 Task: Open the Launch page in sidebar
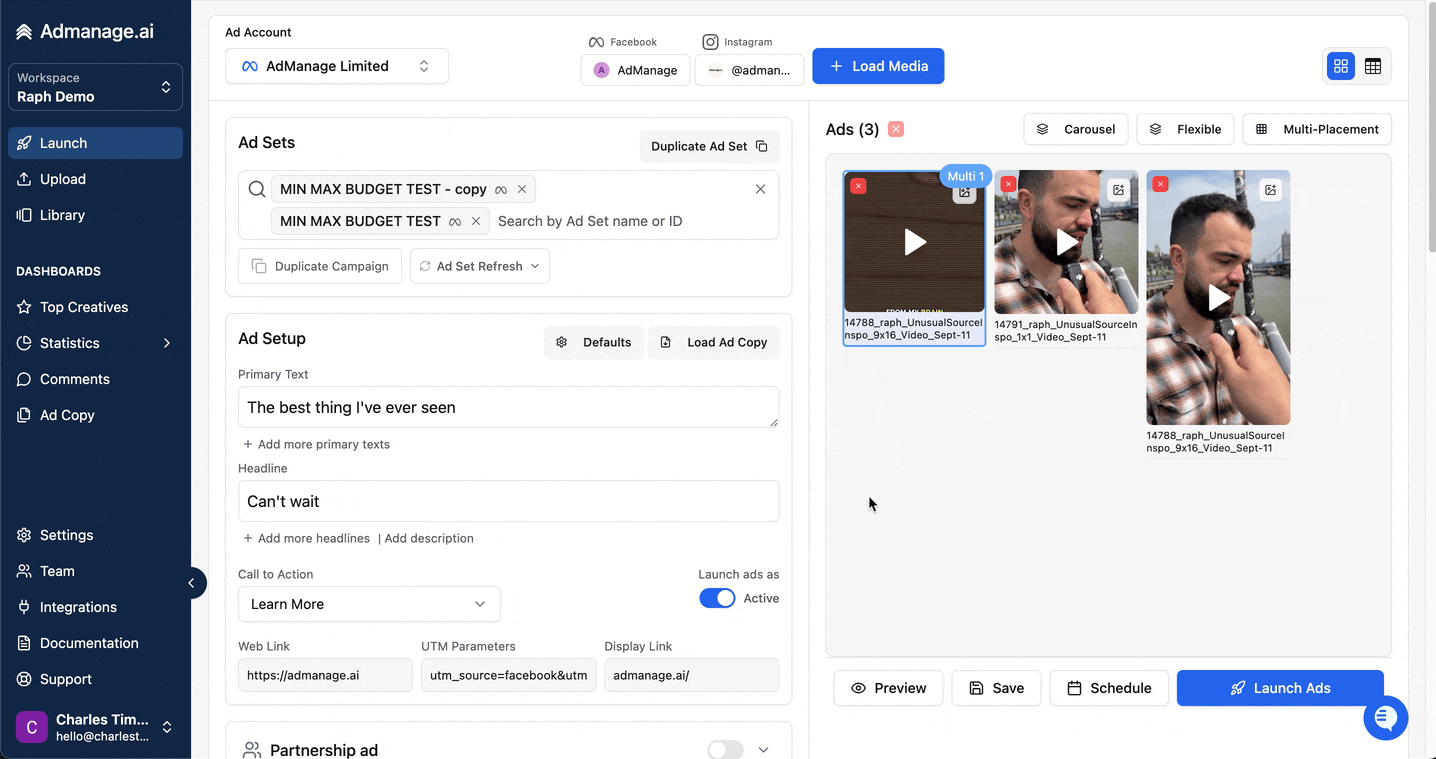pos(95,143)
